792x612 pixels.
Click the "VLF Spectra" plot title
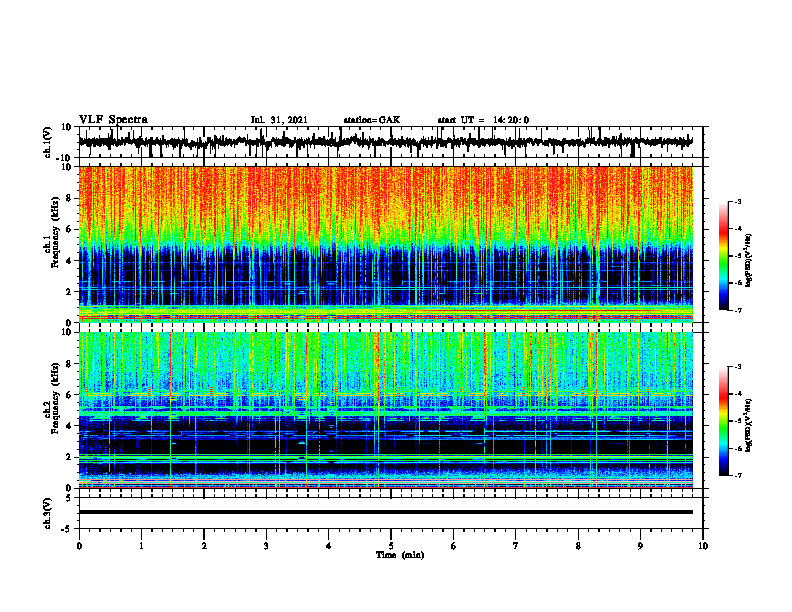pyautogui.click(x=113, y=120)
